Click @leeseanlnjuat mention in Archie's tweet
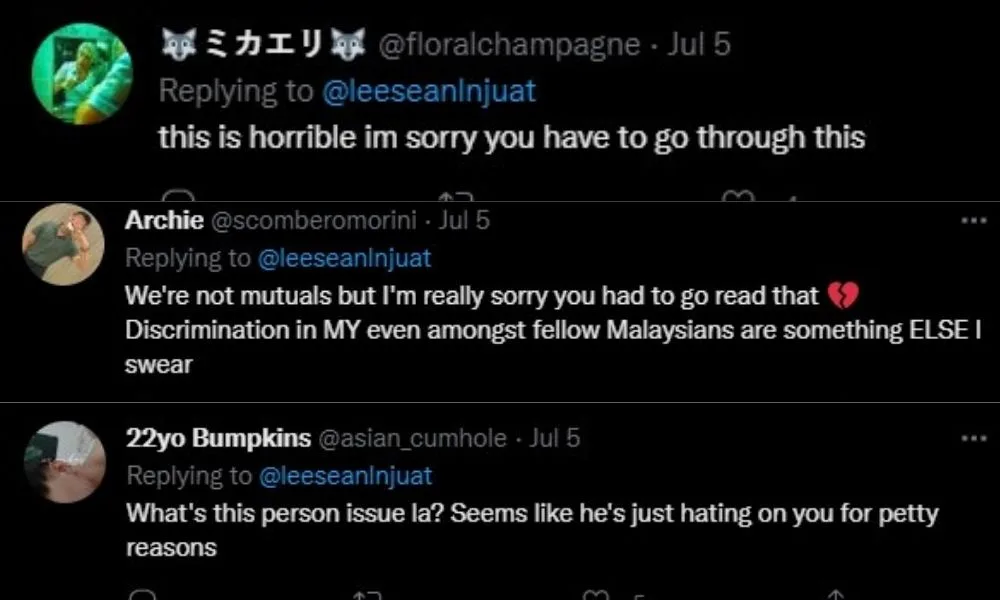1000x600 pixels. tap(344, 259)
